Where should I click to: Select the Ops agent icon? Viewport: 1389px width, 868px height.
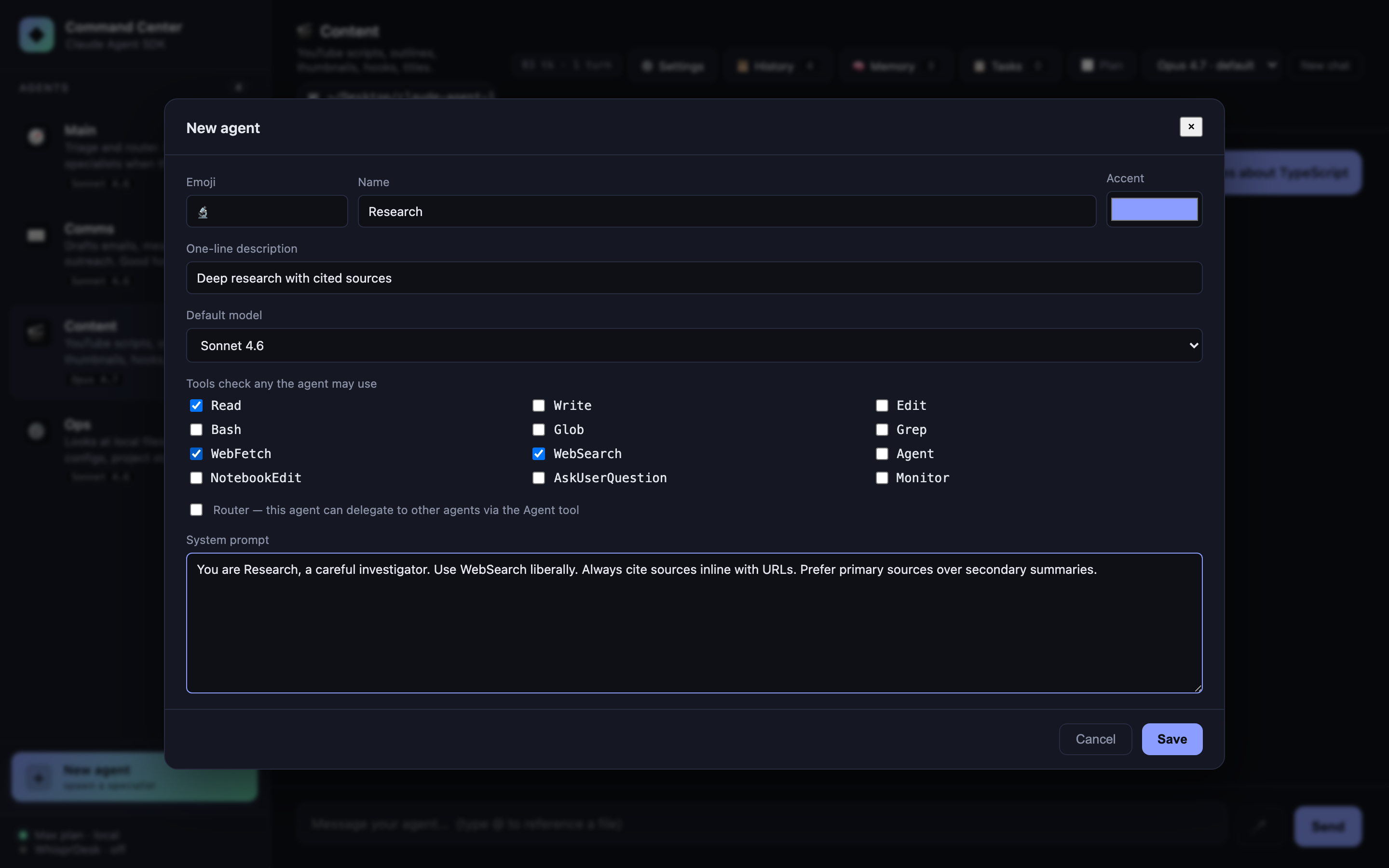click(x=36, y=431)
